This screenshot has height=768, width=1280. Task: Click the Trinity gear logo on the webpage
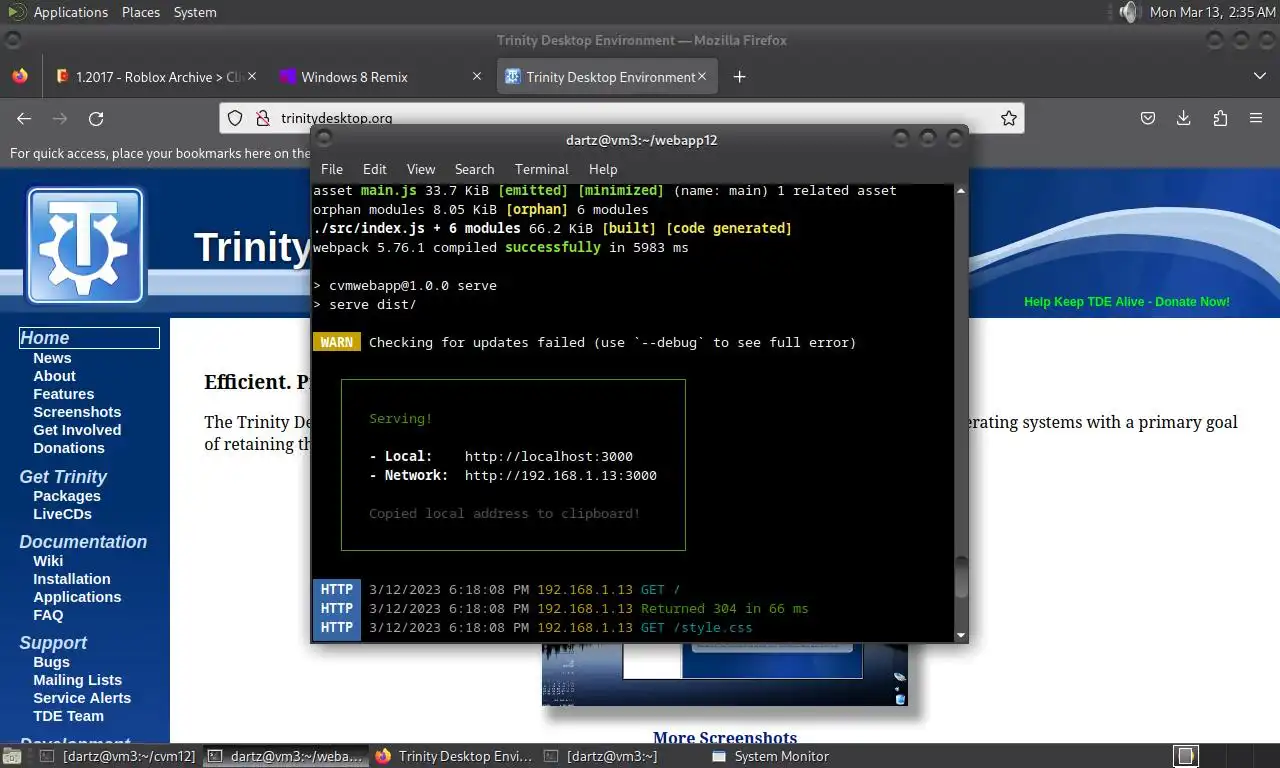tap(85, 246)
